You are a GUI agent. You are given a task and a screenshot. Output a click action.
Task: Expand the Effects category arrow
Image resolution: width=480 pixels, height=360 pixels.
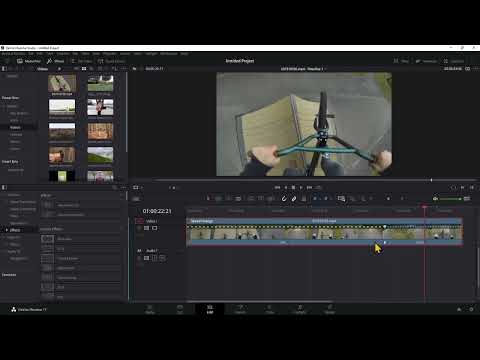point(6,230)
